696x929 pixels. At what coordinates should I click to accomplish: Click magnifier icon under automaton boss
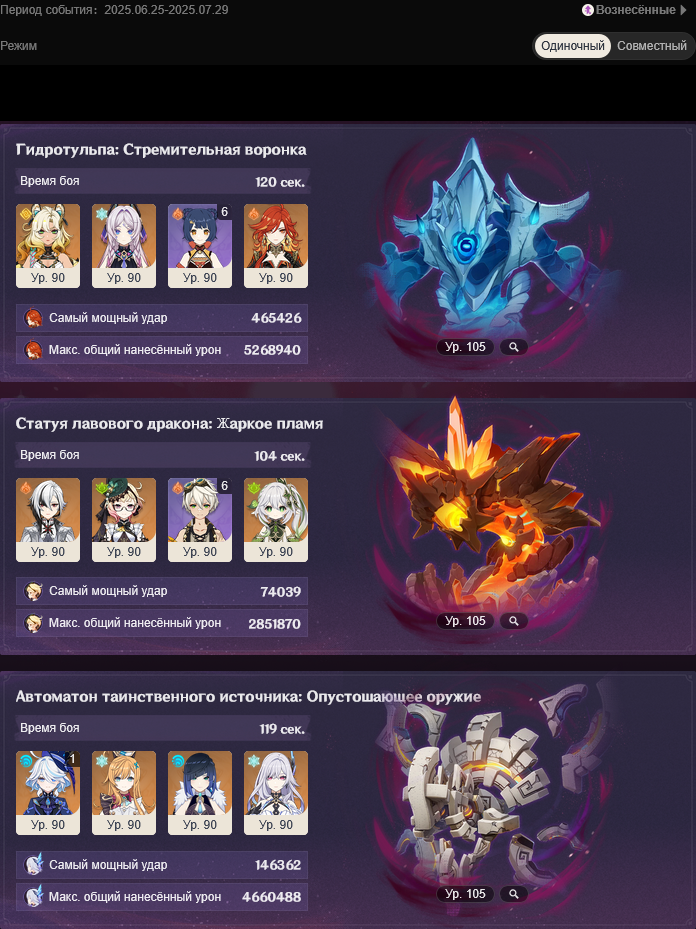coord(514,894)
